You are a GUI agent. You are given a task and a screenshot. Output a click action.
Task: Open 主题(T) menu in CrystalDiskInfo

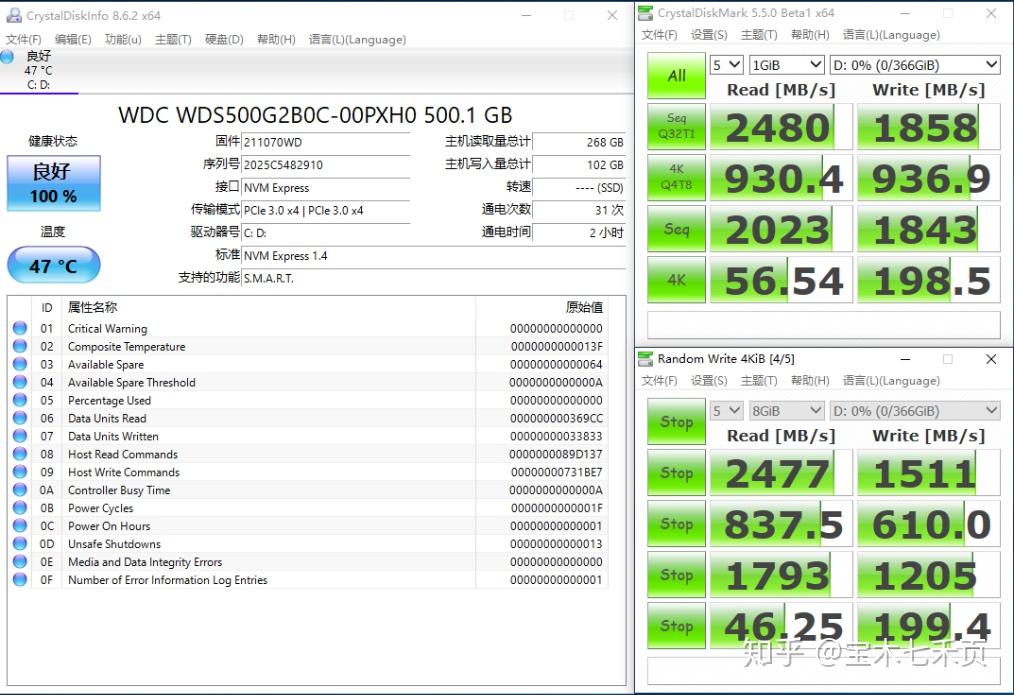(x=173, y=39)
